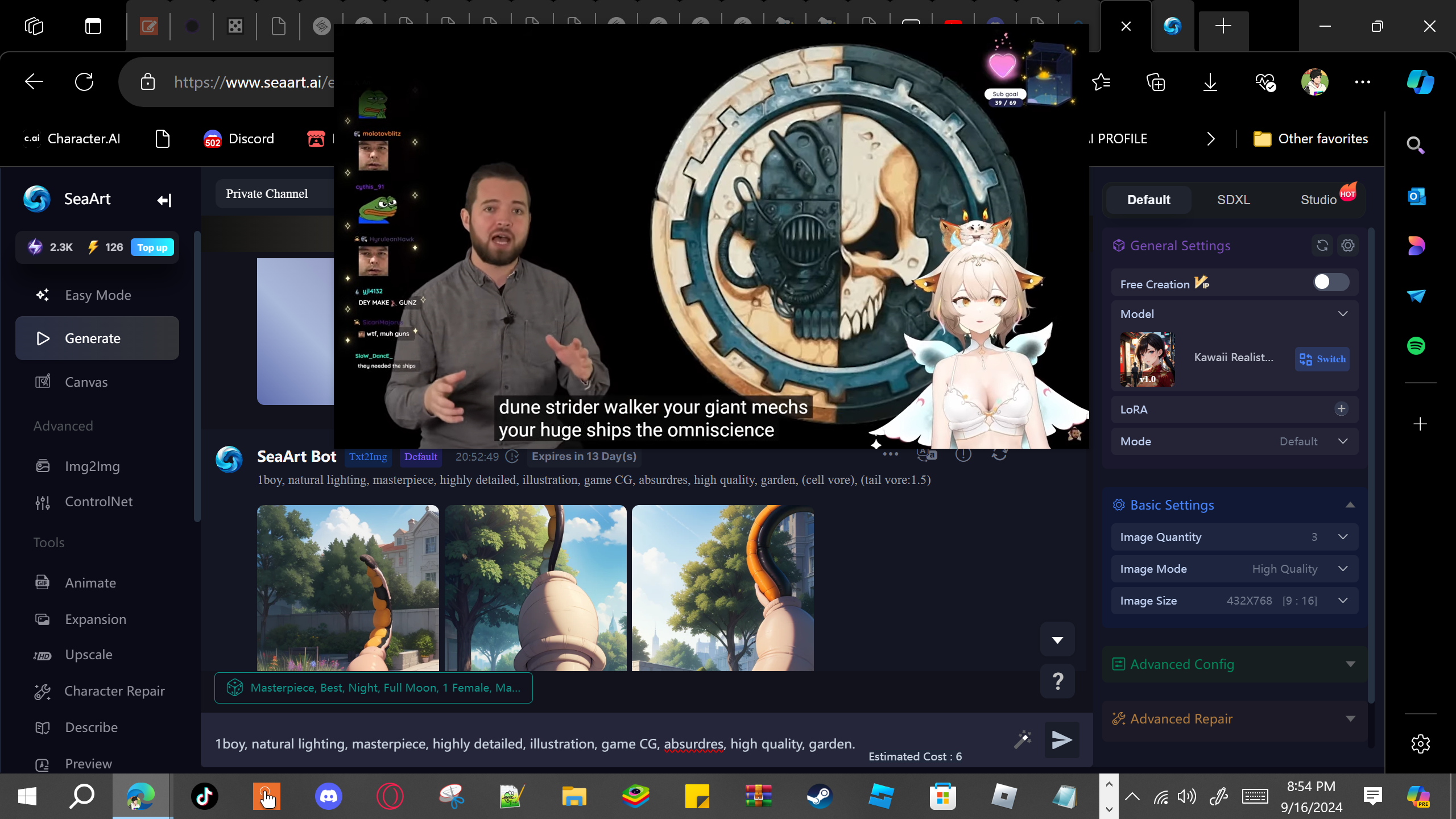Open browser Downloads icon
This screenshot has width=1456, height=819.
pos(1210,82)
